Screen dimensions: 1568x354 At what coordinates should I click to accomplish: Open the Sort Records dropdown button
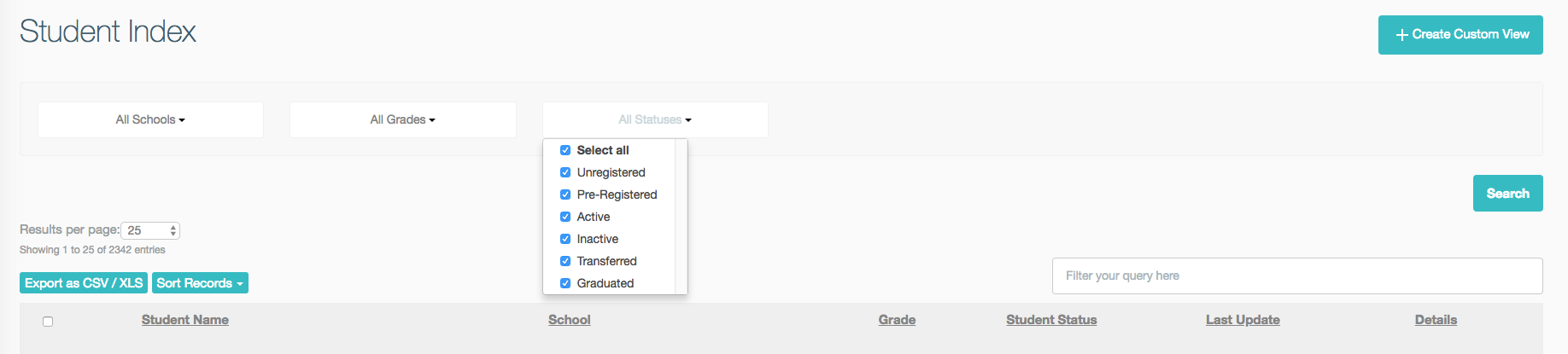(200, 283)
